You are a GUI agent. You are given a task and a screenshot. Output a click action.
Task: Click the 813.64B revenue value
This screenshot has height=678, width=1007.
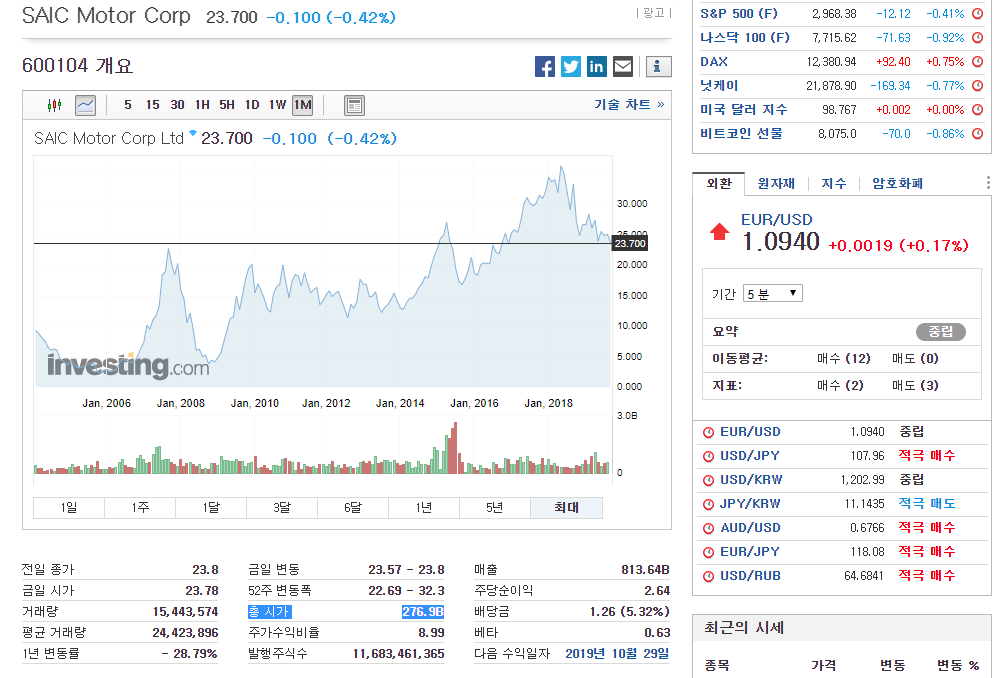[645, 569]
